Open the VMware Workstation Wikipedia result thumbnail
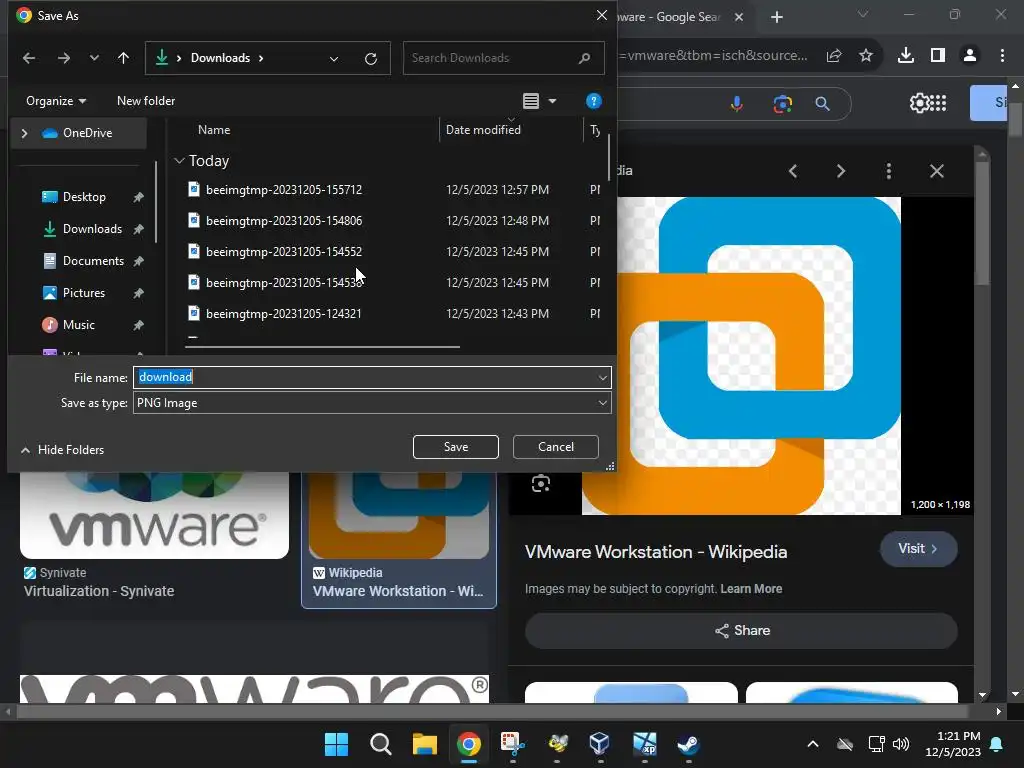 [x=399, y=515]
